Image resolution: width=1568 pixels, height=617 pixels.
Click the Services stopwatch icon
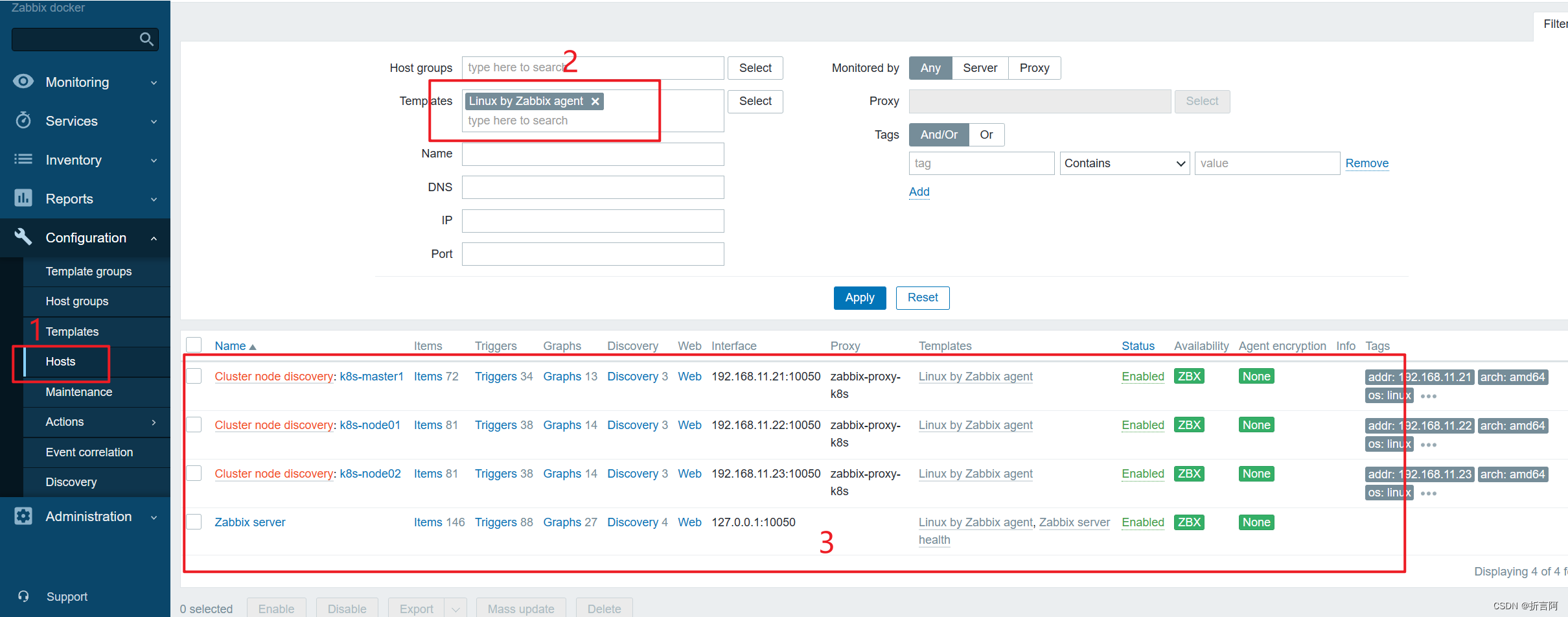click(x=23, y=121)
